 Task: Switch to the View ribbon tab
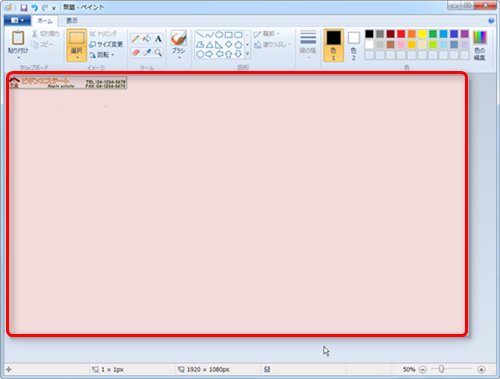72,21
